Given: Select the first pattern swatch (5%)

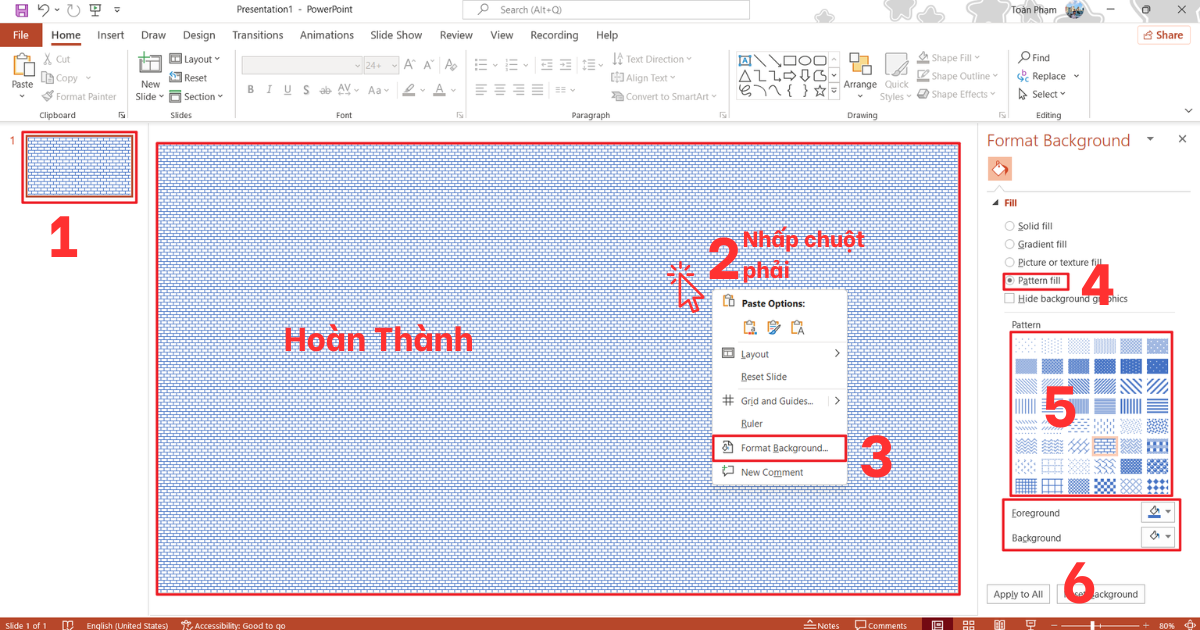Looking at the screenshot, I should [x=1027, y=345].
